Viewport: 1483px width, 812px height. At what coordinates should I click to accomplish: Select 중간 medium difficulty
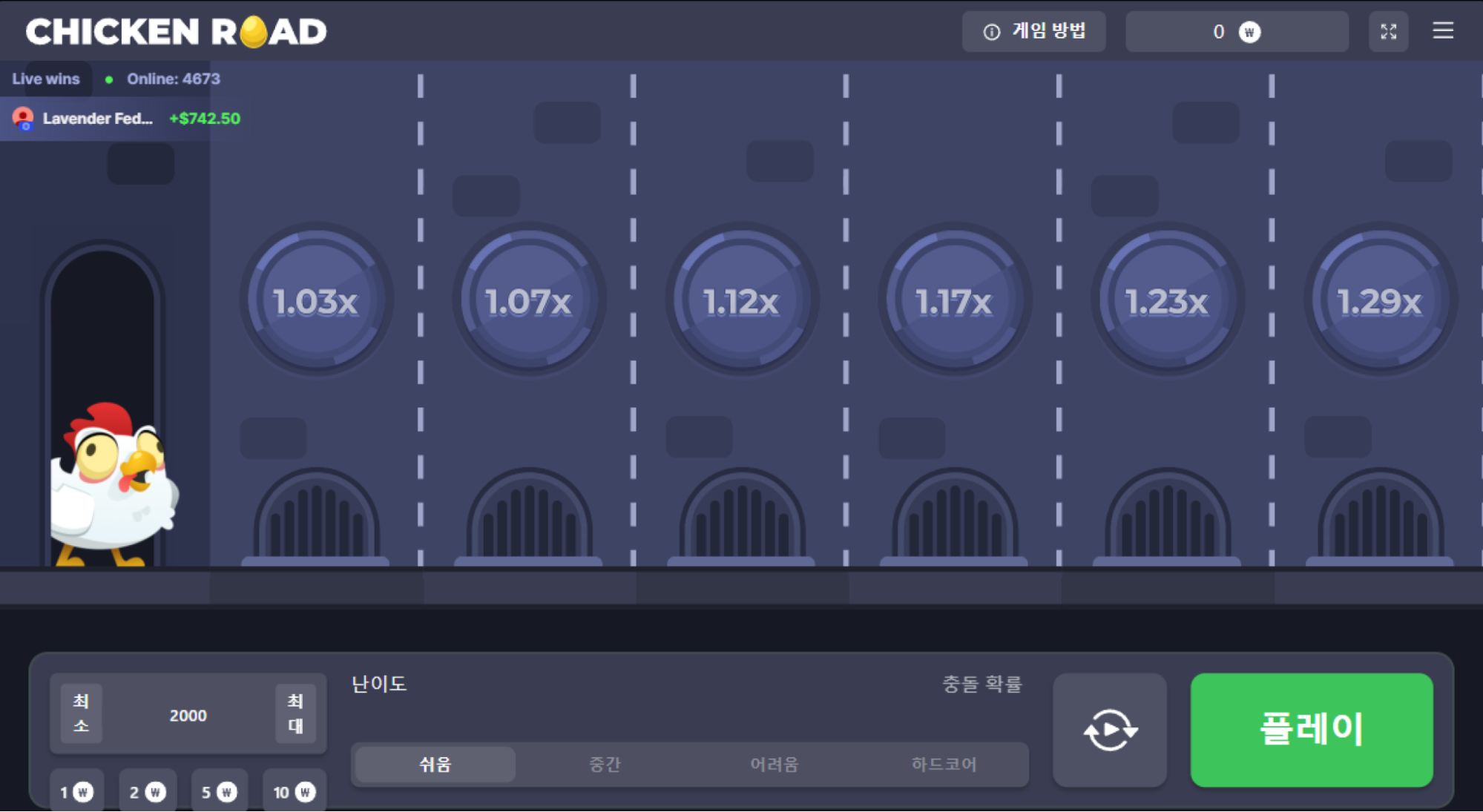point(605,764)
